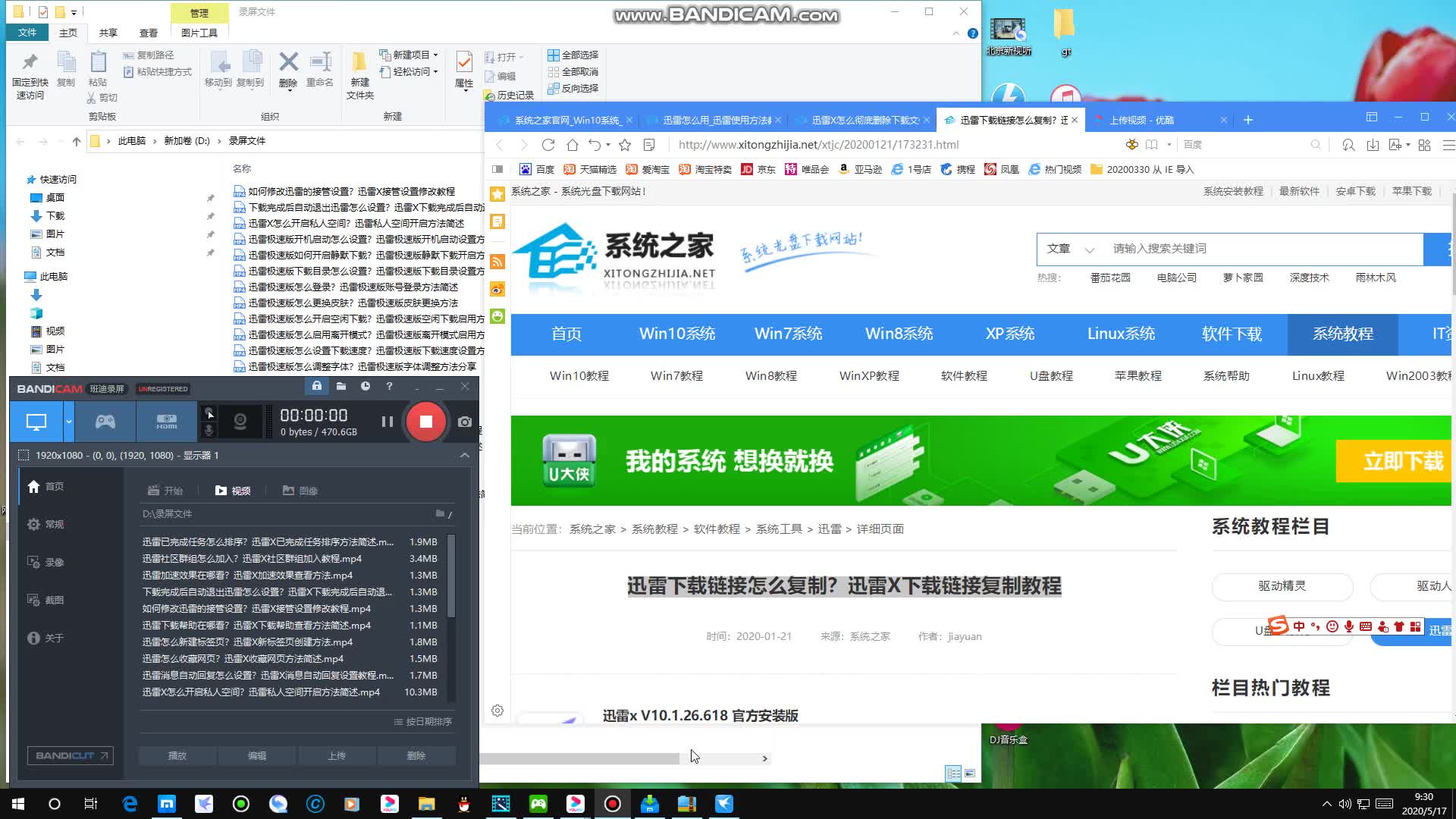1456x819 pixels.
Task: Toggle webcam overlay in Bandicam
Action: pyautogui.click(x=240, y=422)
